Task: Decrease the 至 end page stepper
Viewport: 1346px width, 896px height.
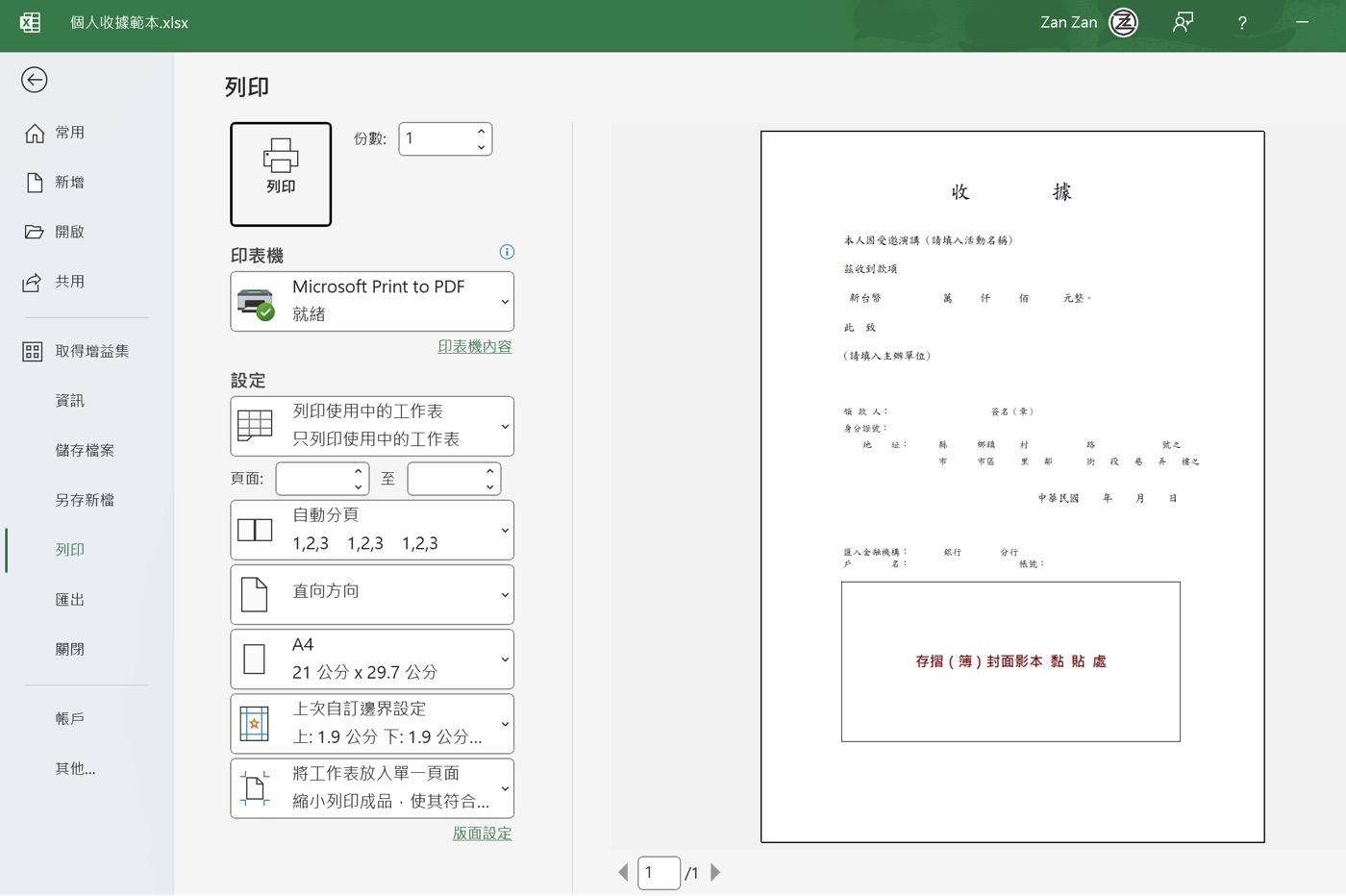Action: tap(489, 487)
